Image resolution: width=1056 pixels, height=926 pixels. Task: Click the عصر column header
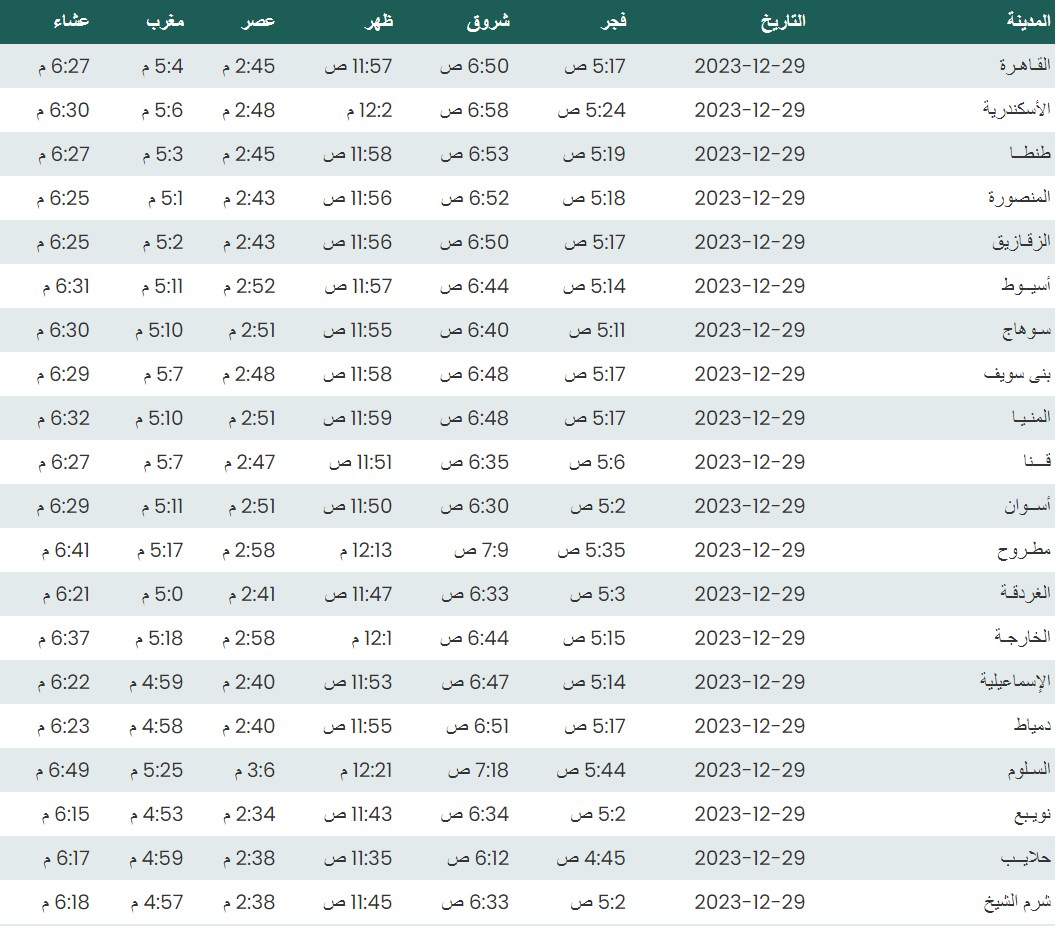point(257,21)
